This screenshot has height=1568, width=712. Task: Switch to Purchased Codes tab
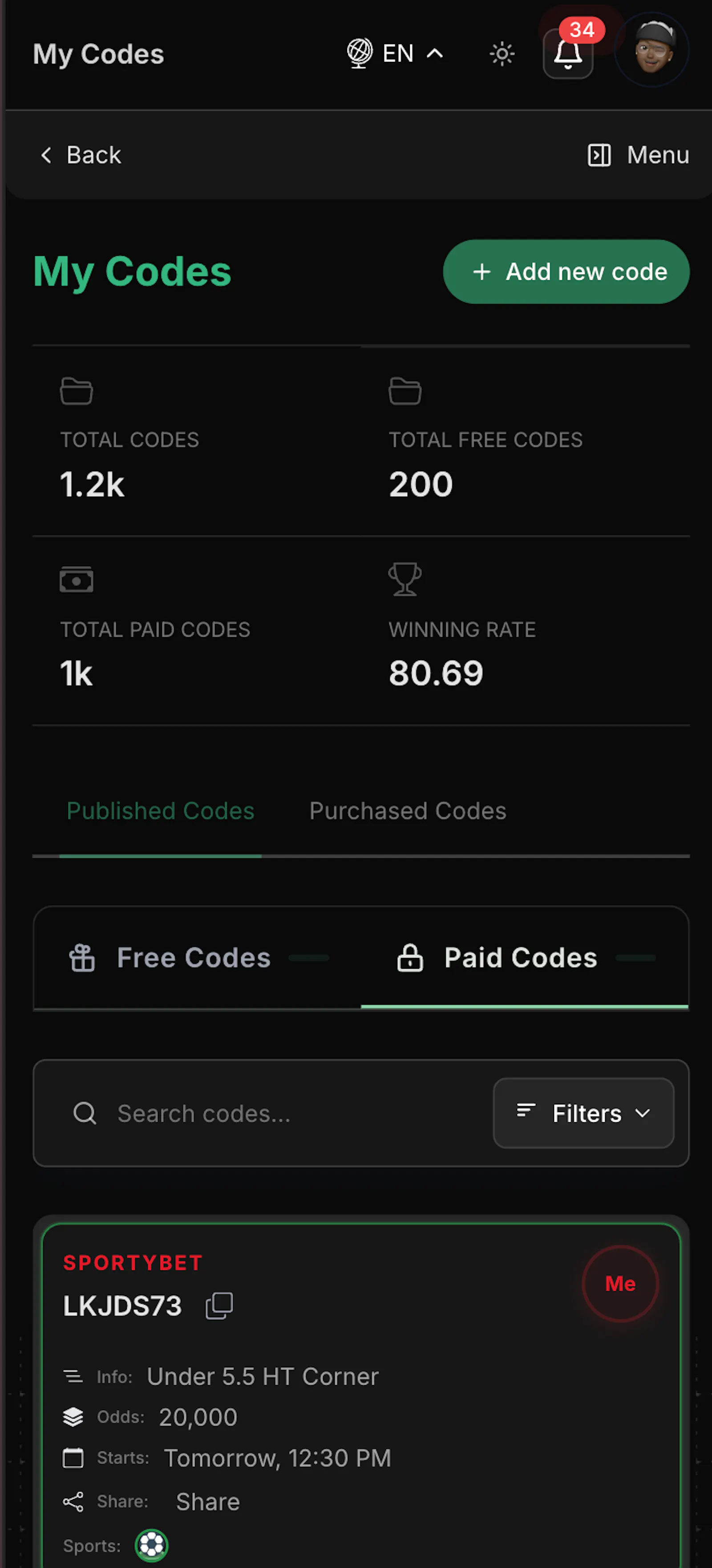pos(408,811)
